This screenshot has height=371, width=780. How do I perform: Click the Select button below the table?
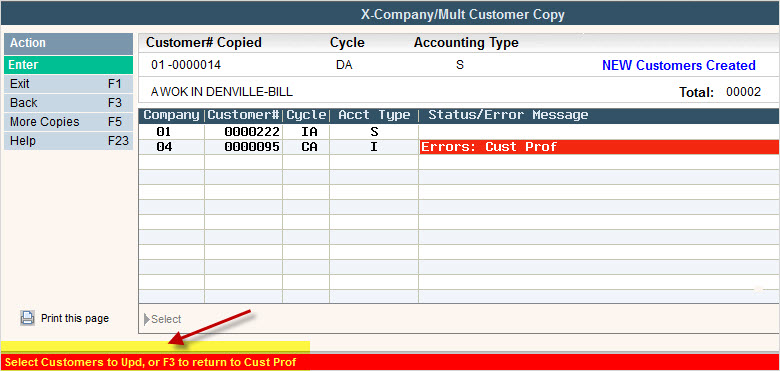pos(163,319)
